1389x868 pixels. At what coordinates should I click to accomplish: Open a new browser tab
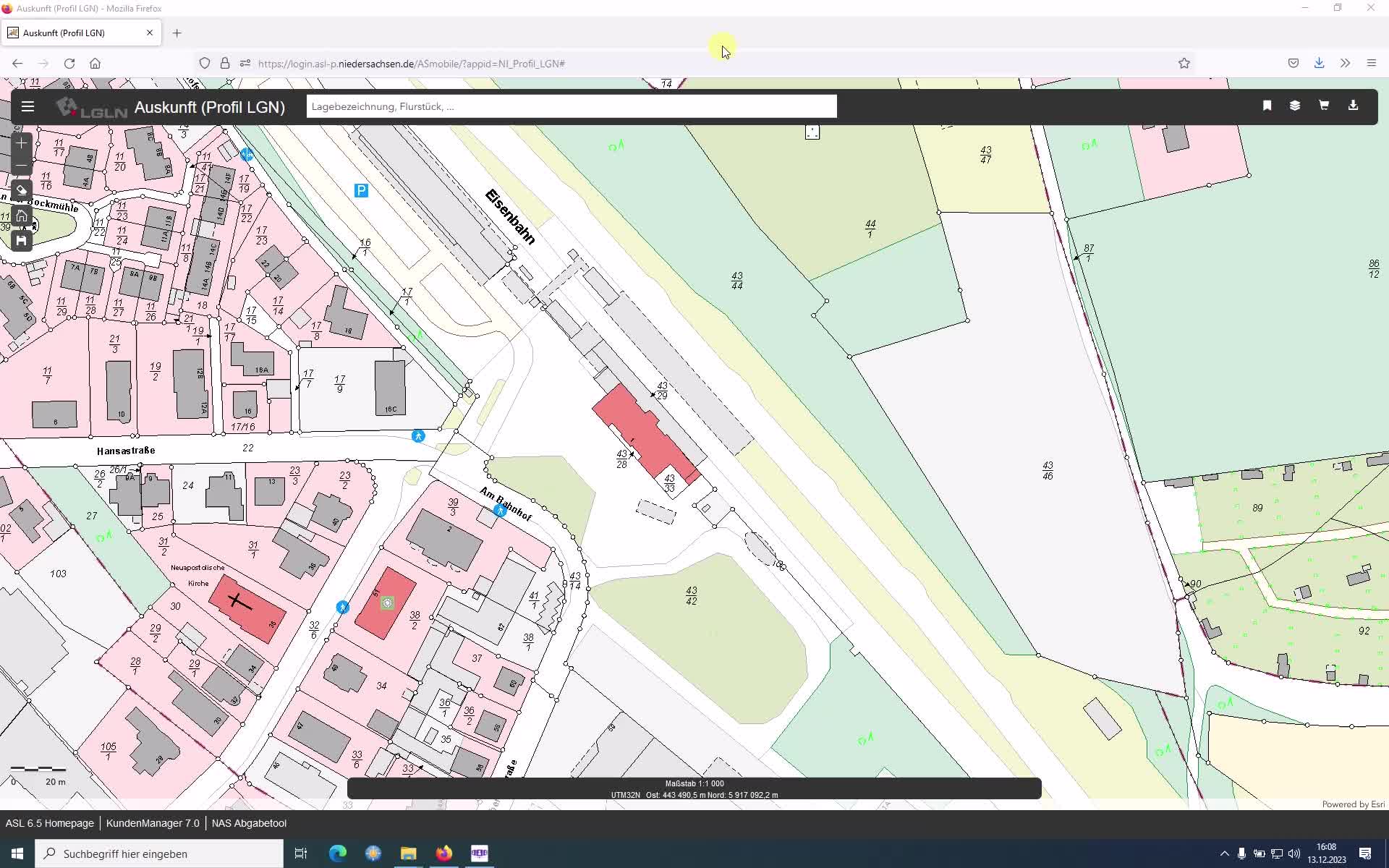(177, 33)
